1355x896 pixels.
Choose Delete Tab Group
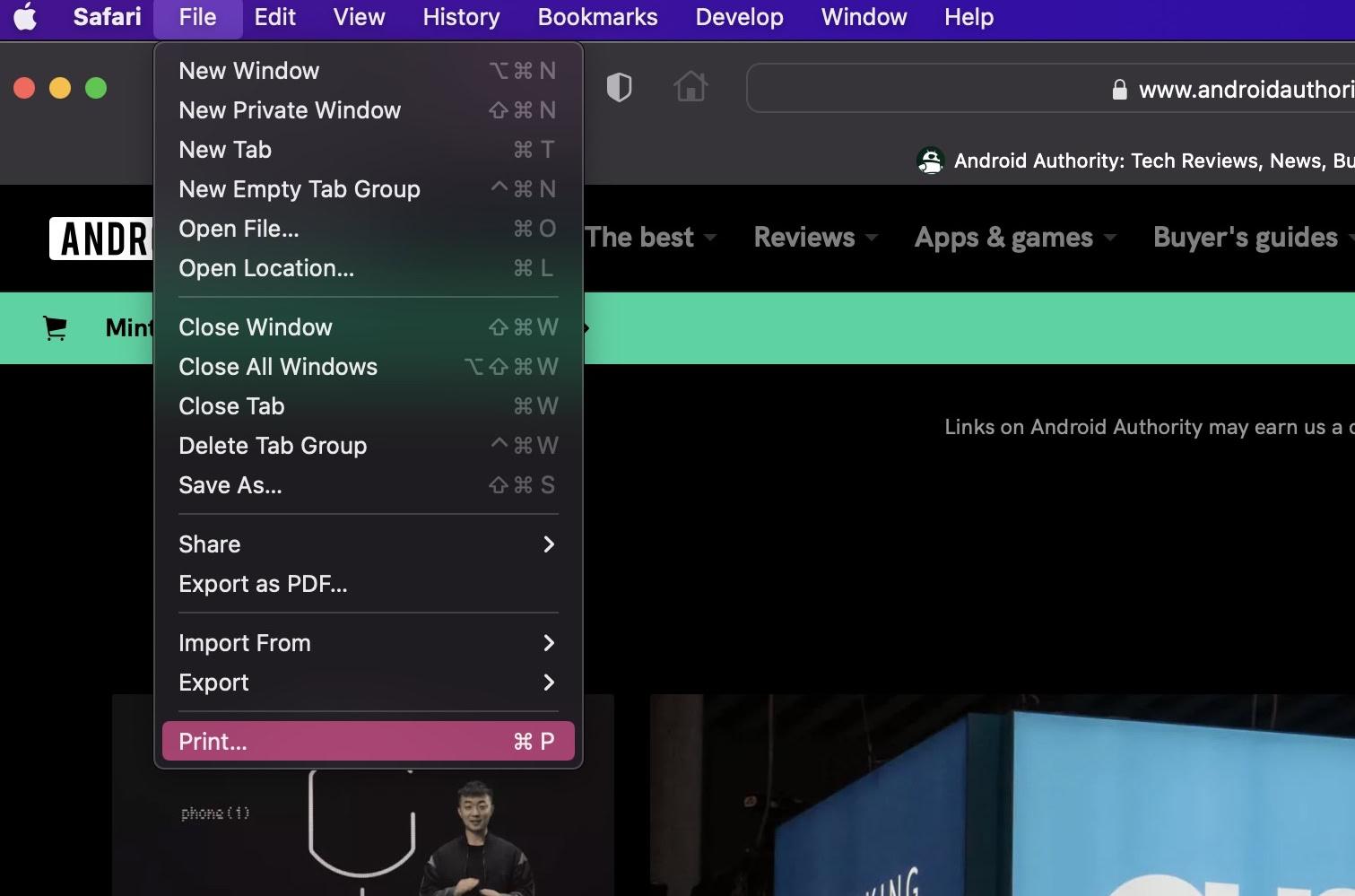click(x=368, y=446)
